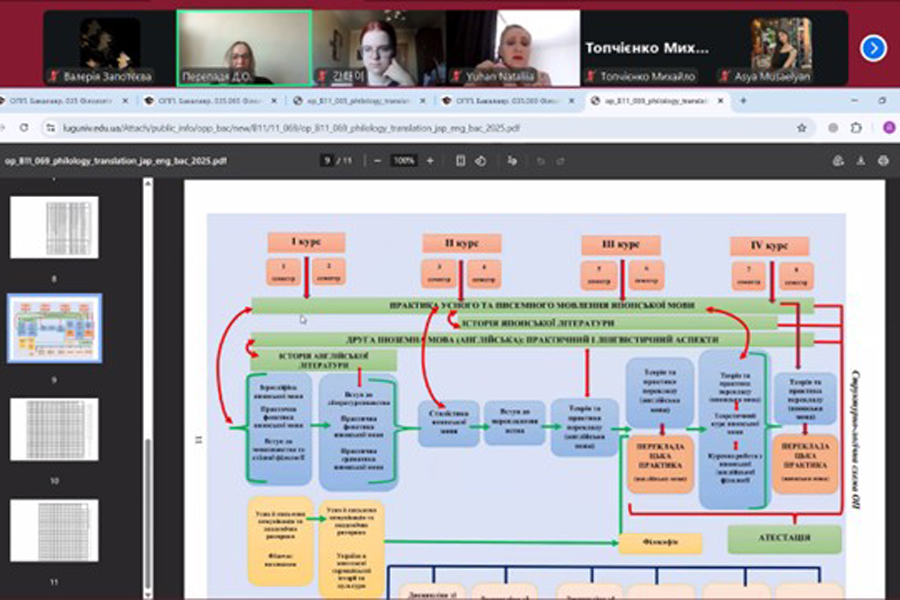900x600 pixels.
Task: Click muted mic icon of Asya Musaelyan
Action: tap(726, 76)
